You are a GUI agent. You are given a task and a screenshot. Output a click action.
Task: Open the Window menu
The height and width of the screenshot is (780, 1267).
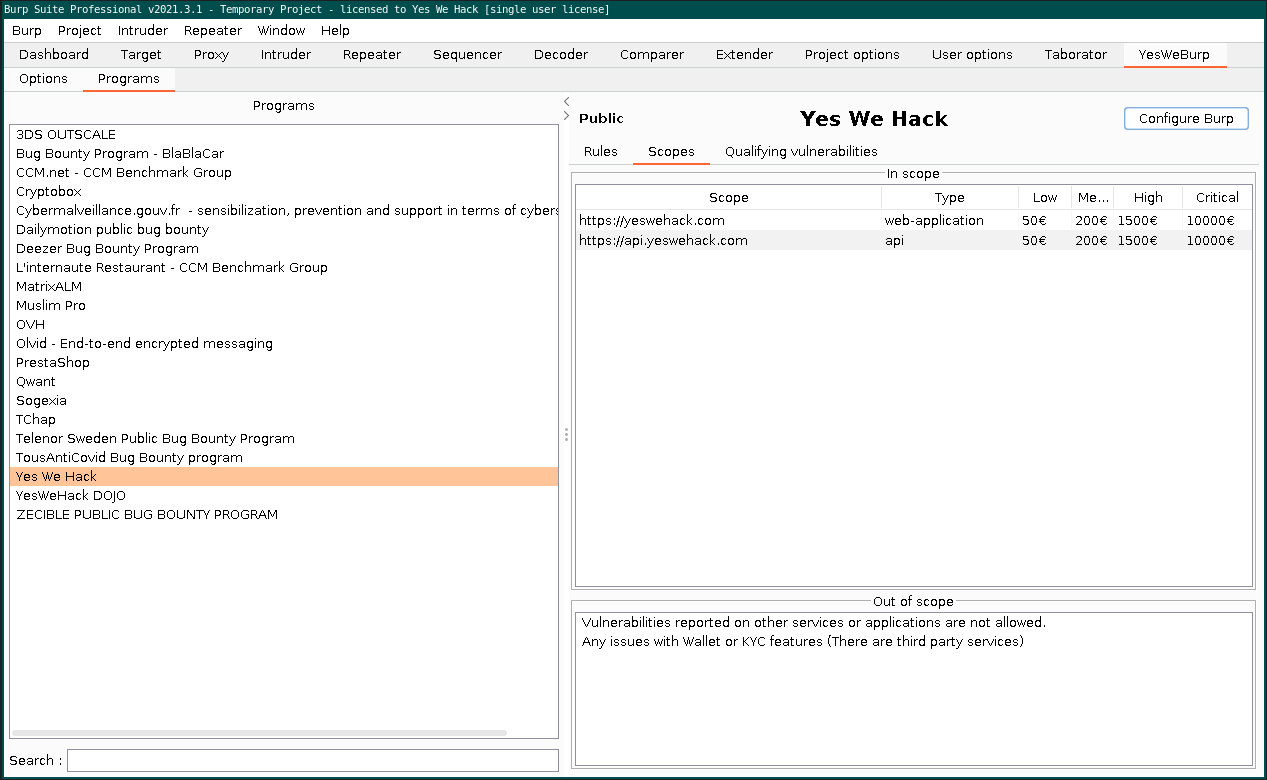pyautogui.click(x=281, y=31)
